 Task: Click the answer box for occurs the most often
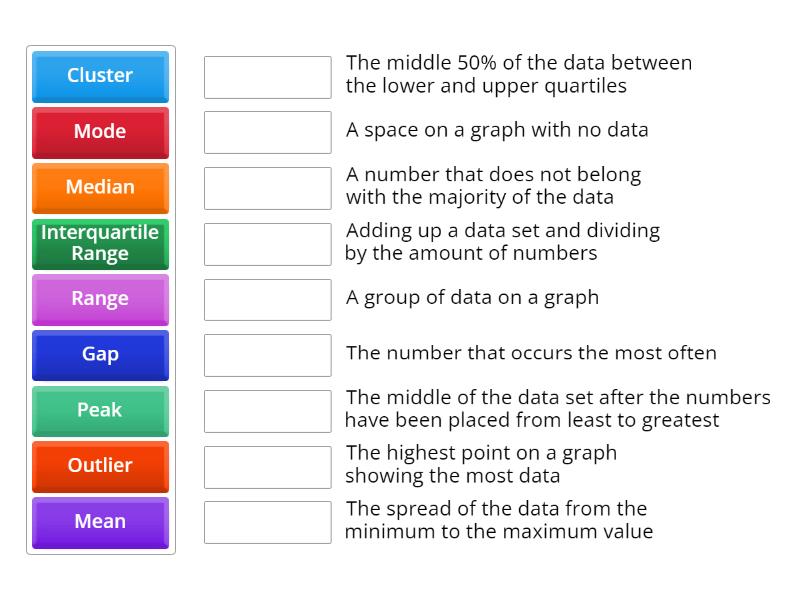[x=267, y=354]
